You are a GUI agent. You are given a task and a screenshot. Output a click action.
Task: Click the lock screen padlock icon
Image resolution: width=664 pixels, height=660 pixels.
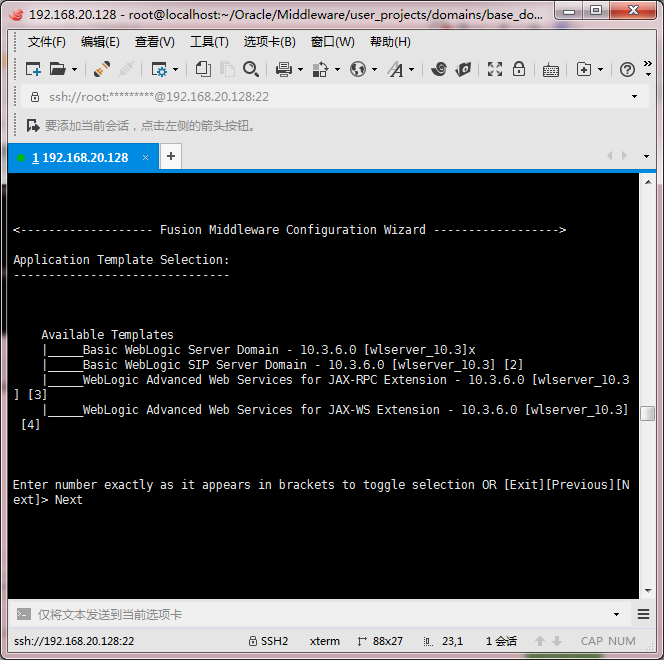[519, 69]
